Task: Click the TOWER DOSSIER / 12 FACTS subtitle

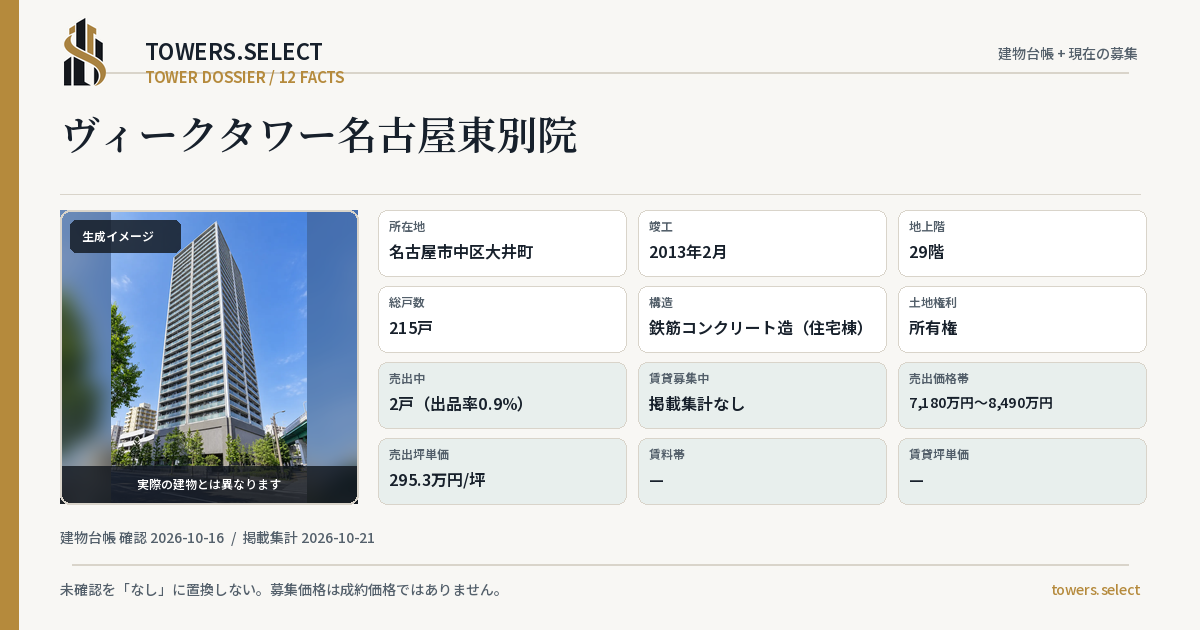Action: click(x=245, y=77)
